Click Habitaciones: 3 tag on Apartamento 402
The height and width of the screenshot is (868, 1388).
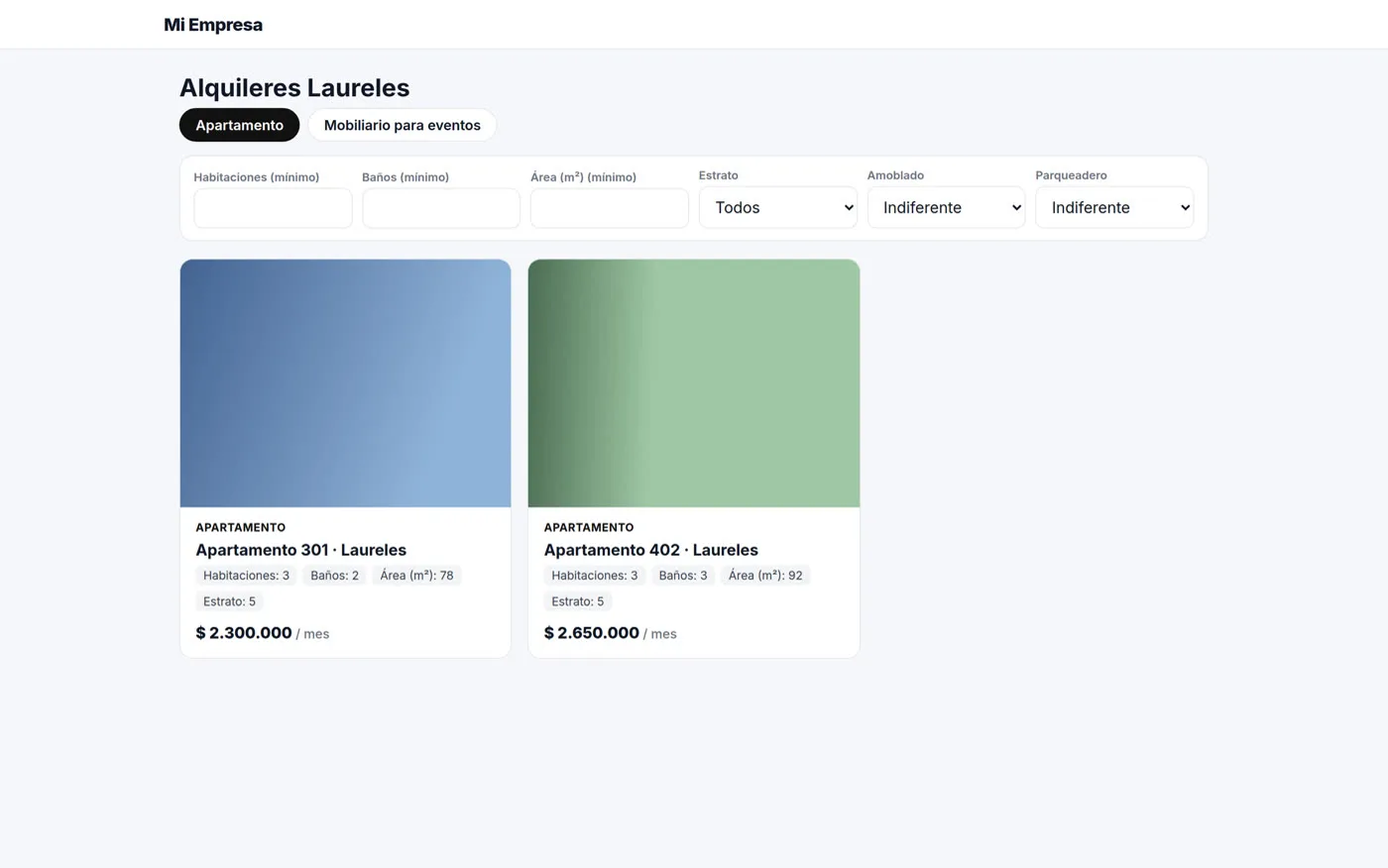(x=595, y=576)
